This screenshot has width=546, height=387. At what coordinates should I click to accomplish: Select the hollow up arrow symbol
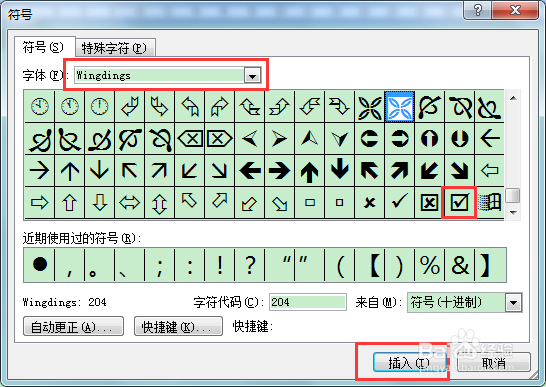[69, 202]
